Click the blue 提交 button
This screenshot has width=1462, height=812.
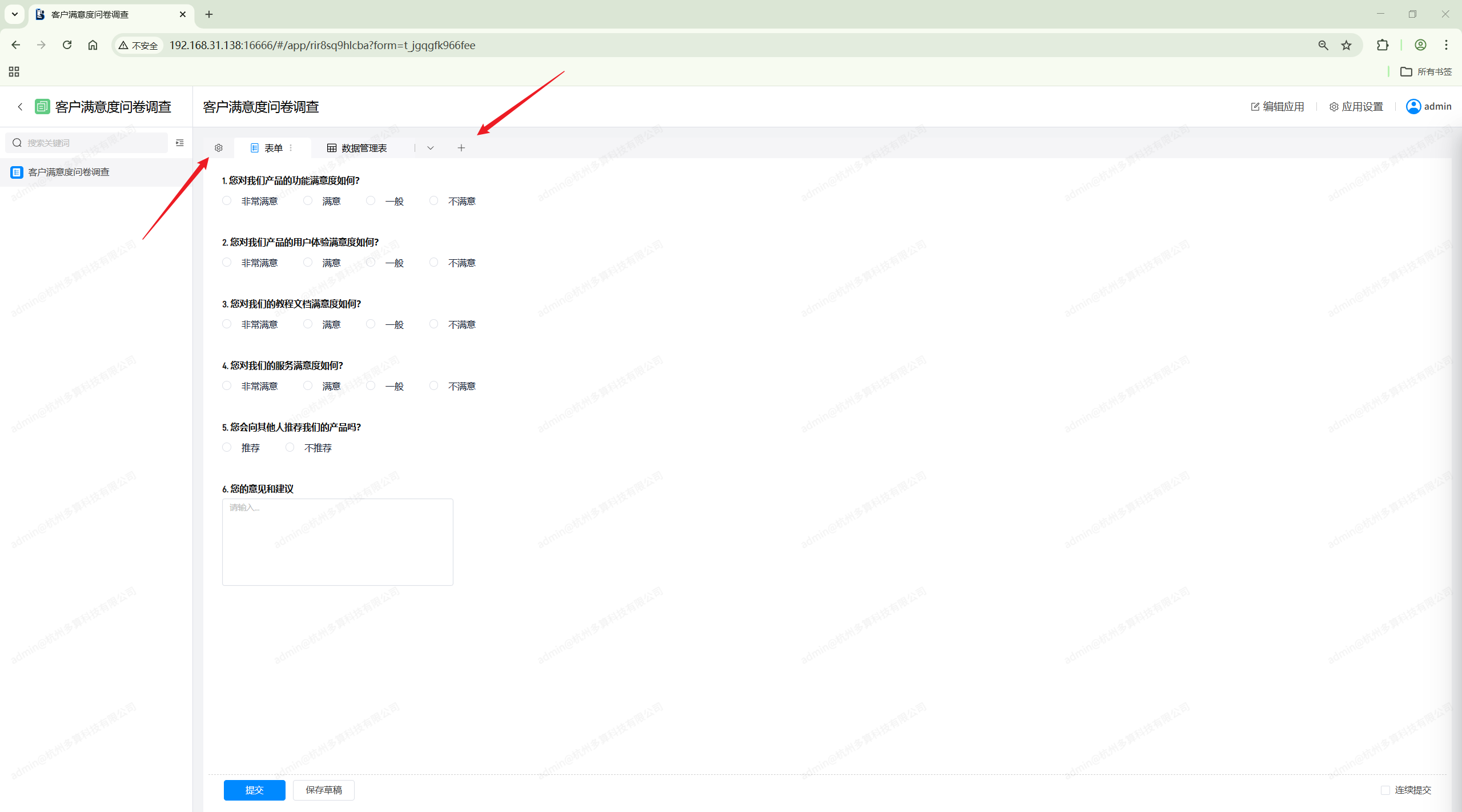point(254,790)
